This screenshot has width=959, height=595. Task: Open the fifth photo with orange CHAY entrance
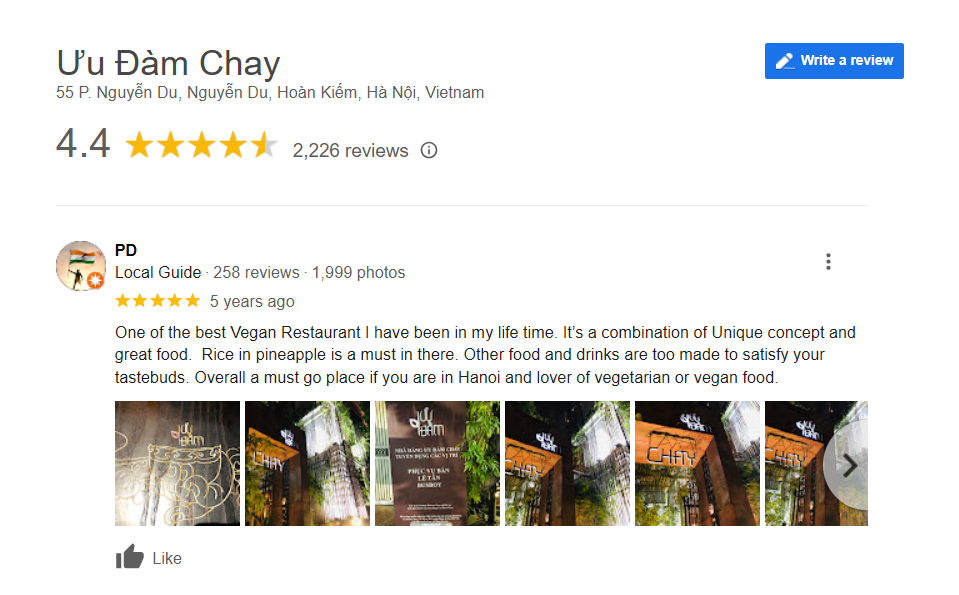(697, 464)
